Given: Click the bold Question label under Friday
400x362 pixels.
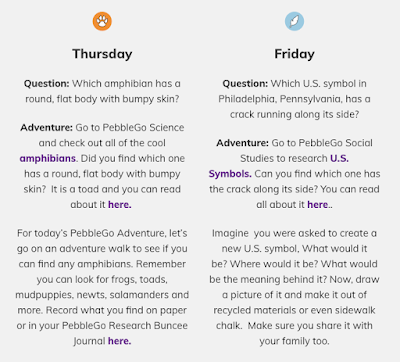Looking at the screenshot, I should coord(245,83).
